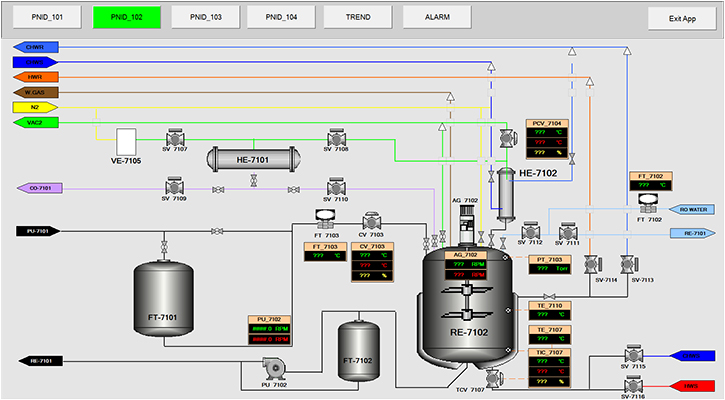725x400 pixels.
Task: Select the PU 7102 pump icon
Action: click(274, 369)
